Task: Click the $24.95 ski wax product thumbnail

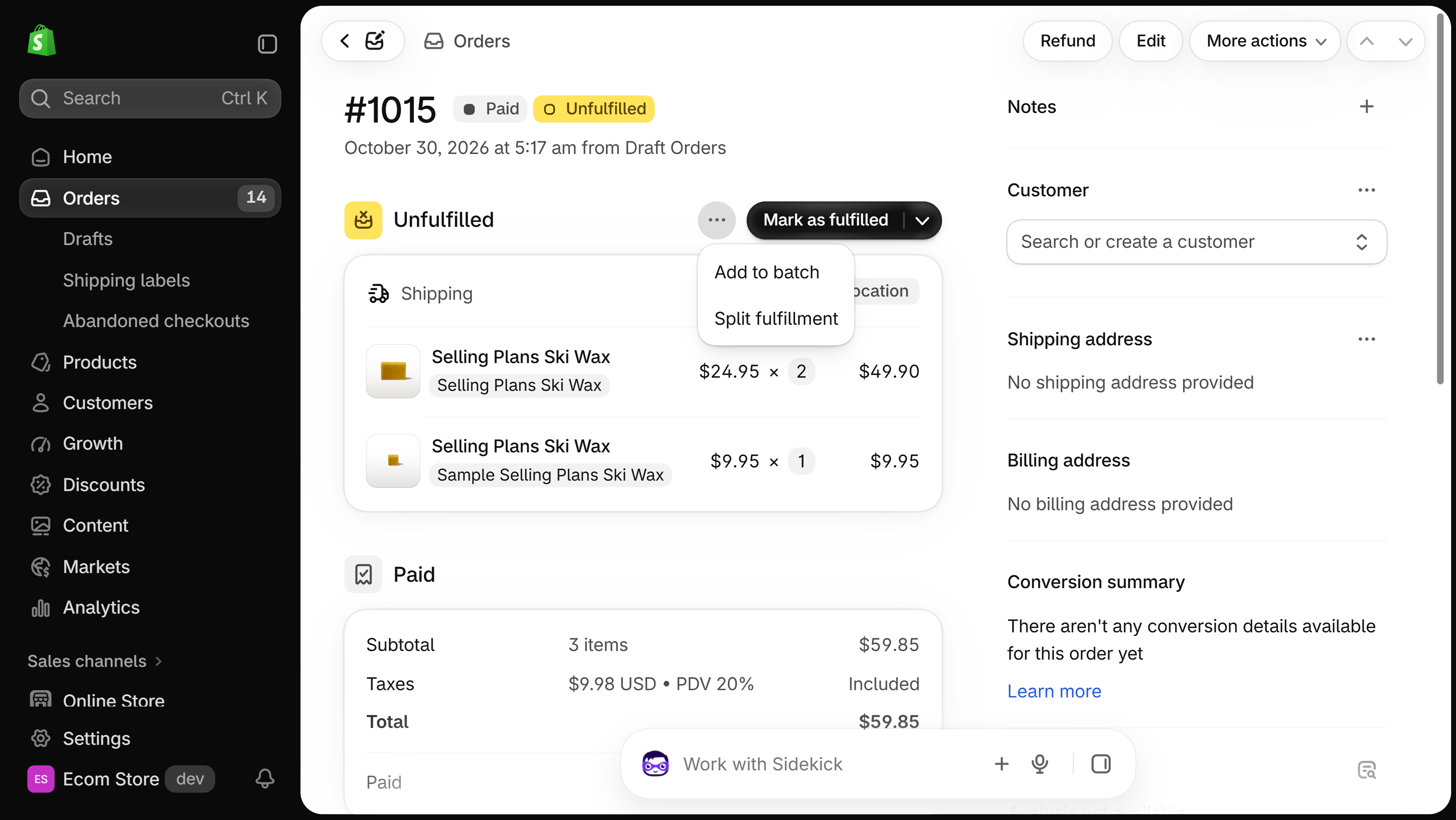Action: pyautogui.click(x=393, y=372)
